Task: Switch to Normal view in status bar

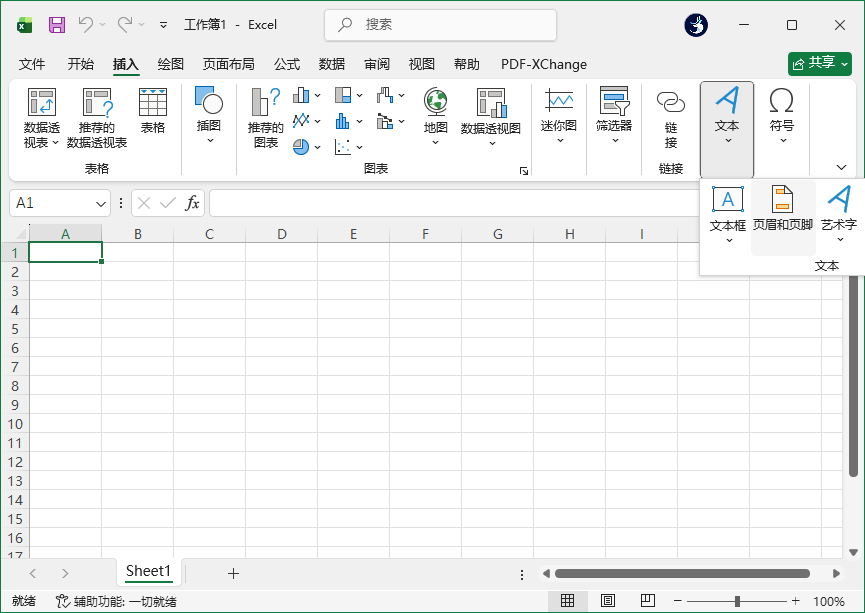Action: [568, 601]
